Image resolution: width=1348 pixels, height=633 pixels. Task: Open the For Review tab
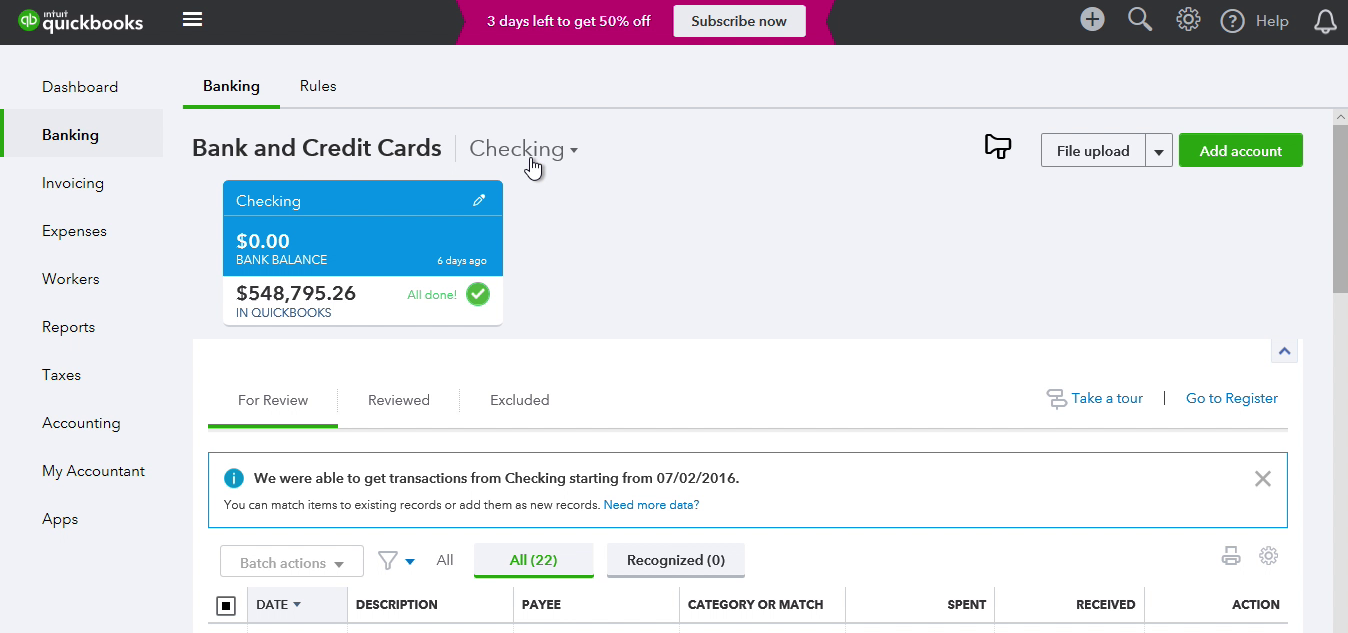point(273,400)
